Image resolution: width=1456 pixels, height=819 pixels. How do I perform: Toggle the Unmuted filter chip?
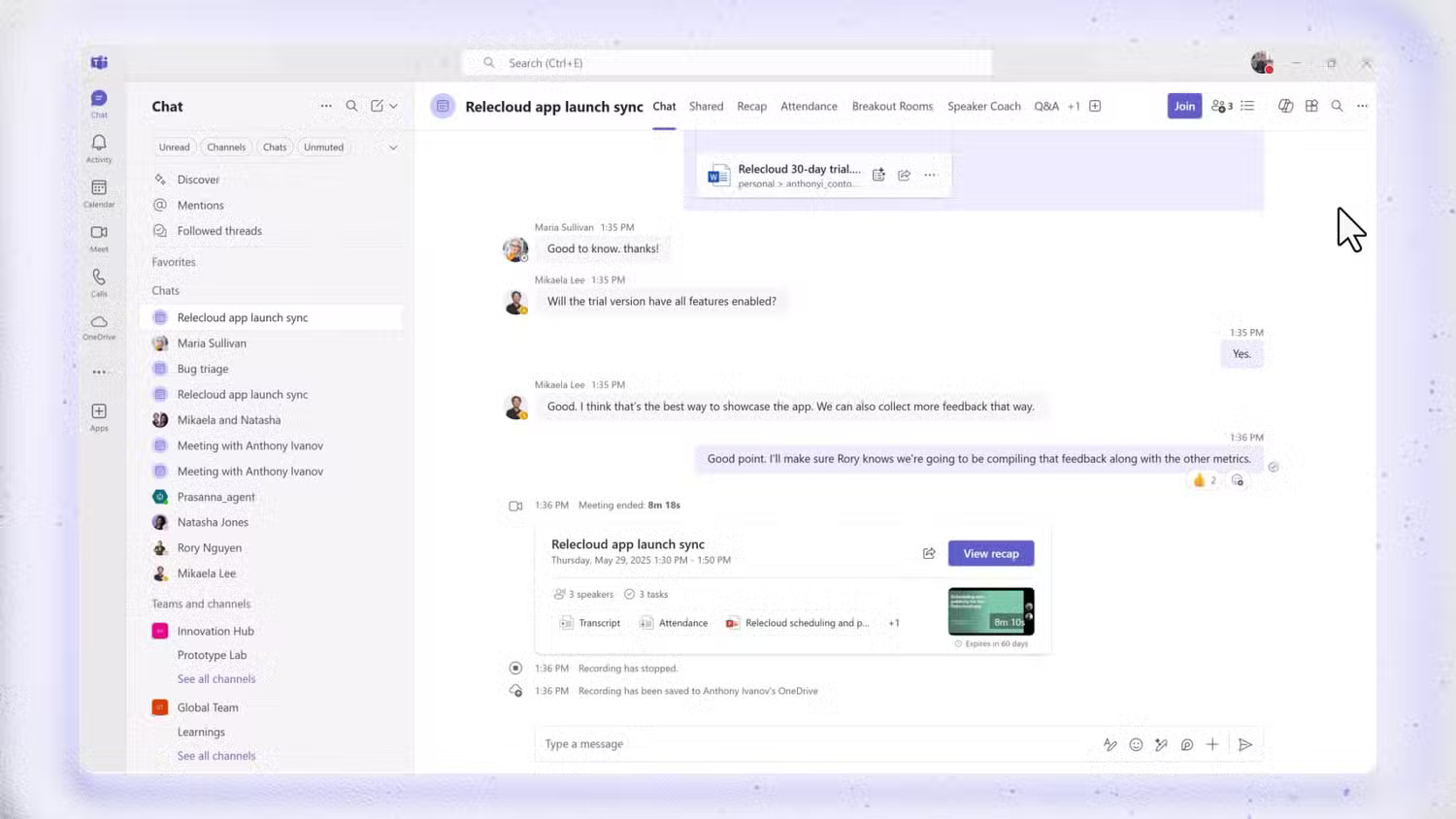323,147
